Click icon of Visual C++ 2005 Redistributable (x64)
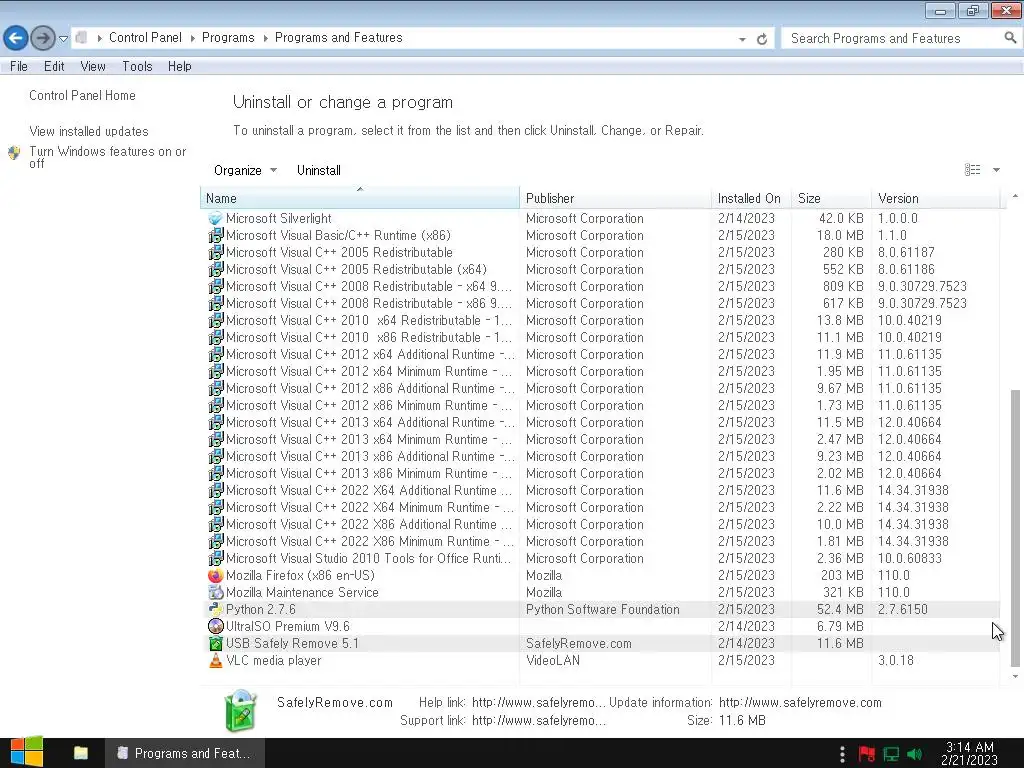The height and width of the screenshot is (768, 1024). coord(216,269)
